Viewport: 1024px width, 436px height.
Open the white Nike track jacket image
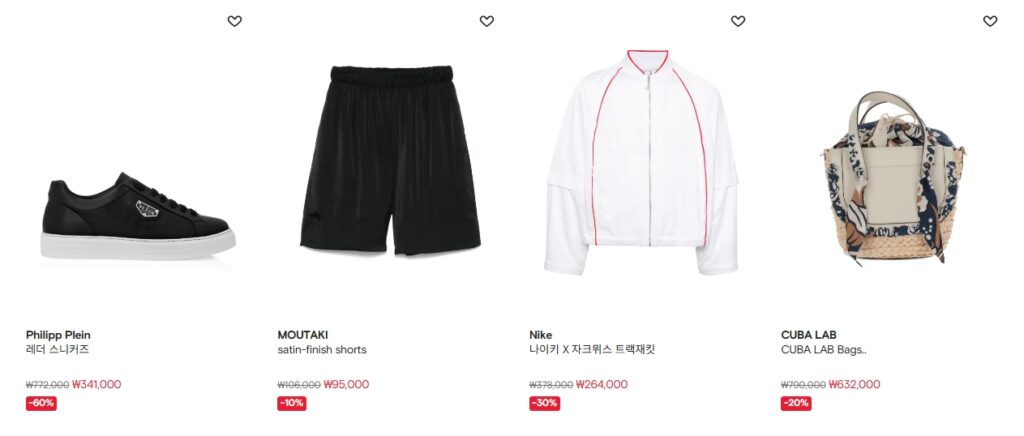click(x=641, y=163)
